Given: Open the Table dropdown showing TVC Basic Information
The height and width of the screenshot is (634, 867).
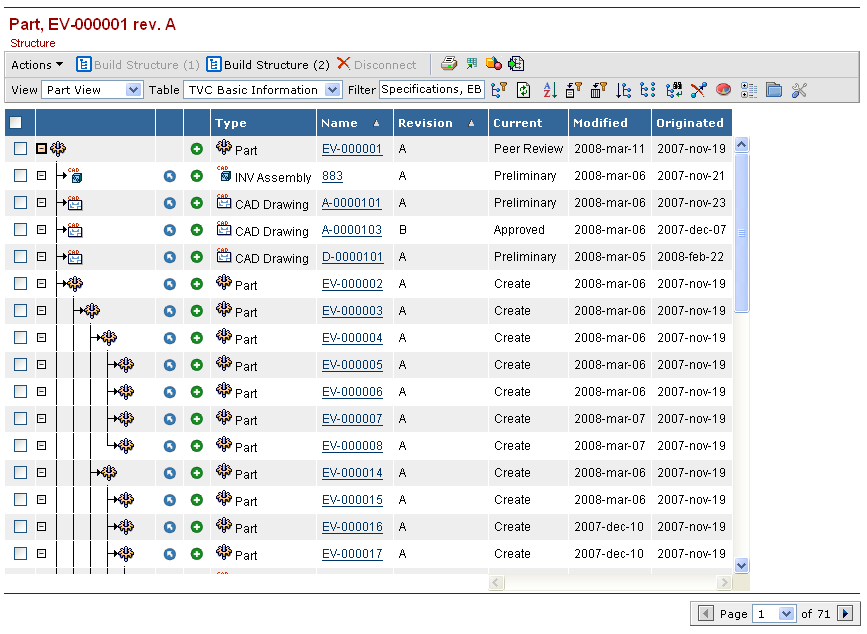Looking at the screenshot, I should (x=263, y=90).
